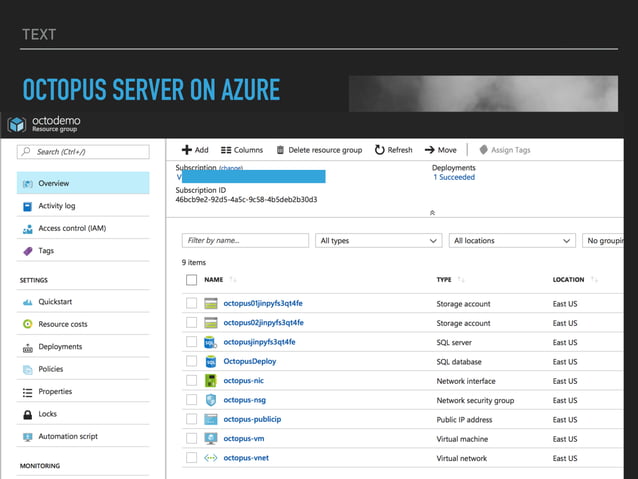The width and height of the screenshot is (638, 479).
Task: Click the Refresh button in toolbar
Action: (x=393, y=150)
